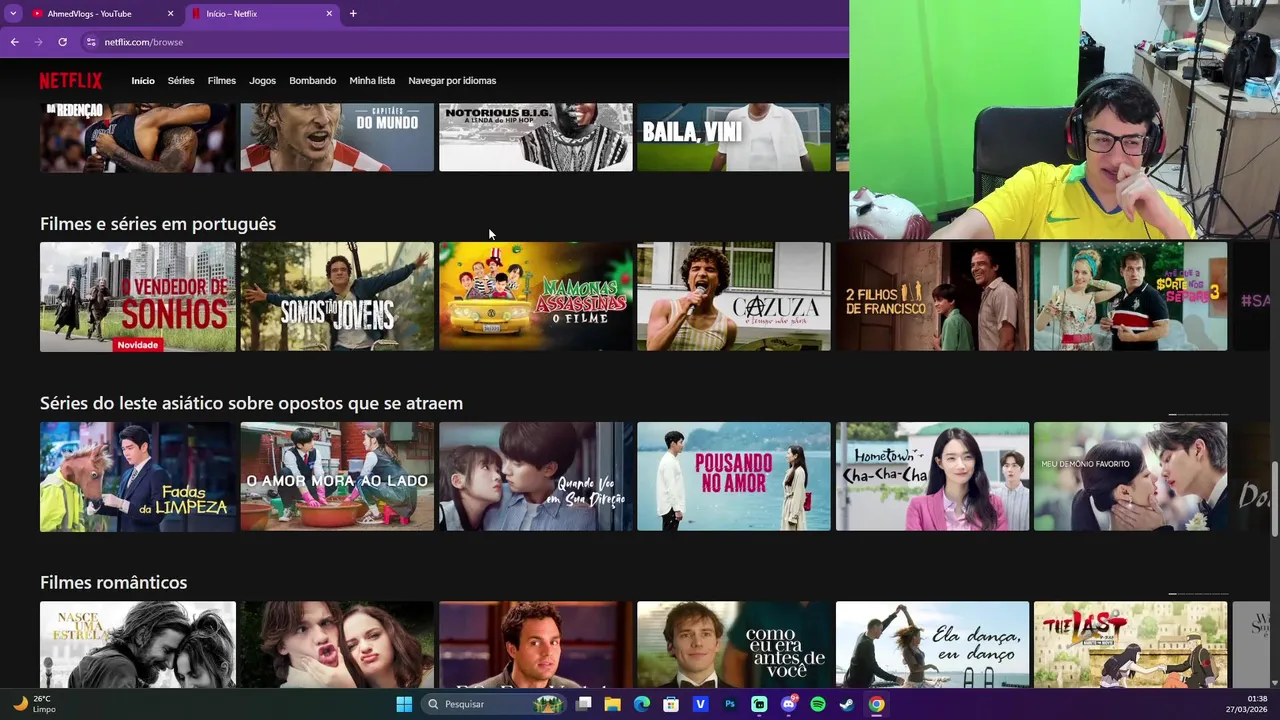
Task: Open Até que a Sorte nos Separe 3
Action: click(x=1130, y=296)
